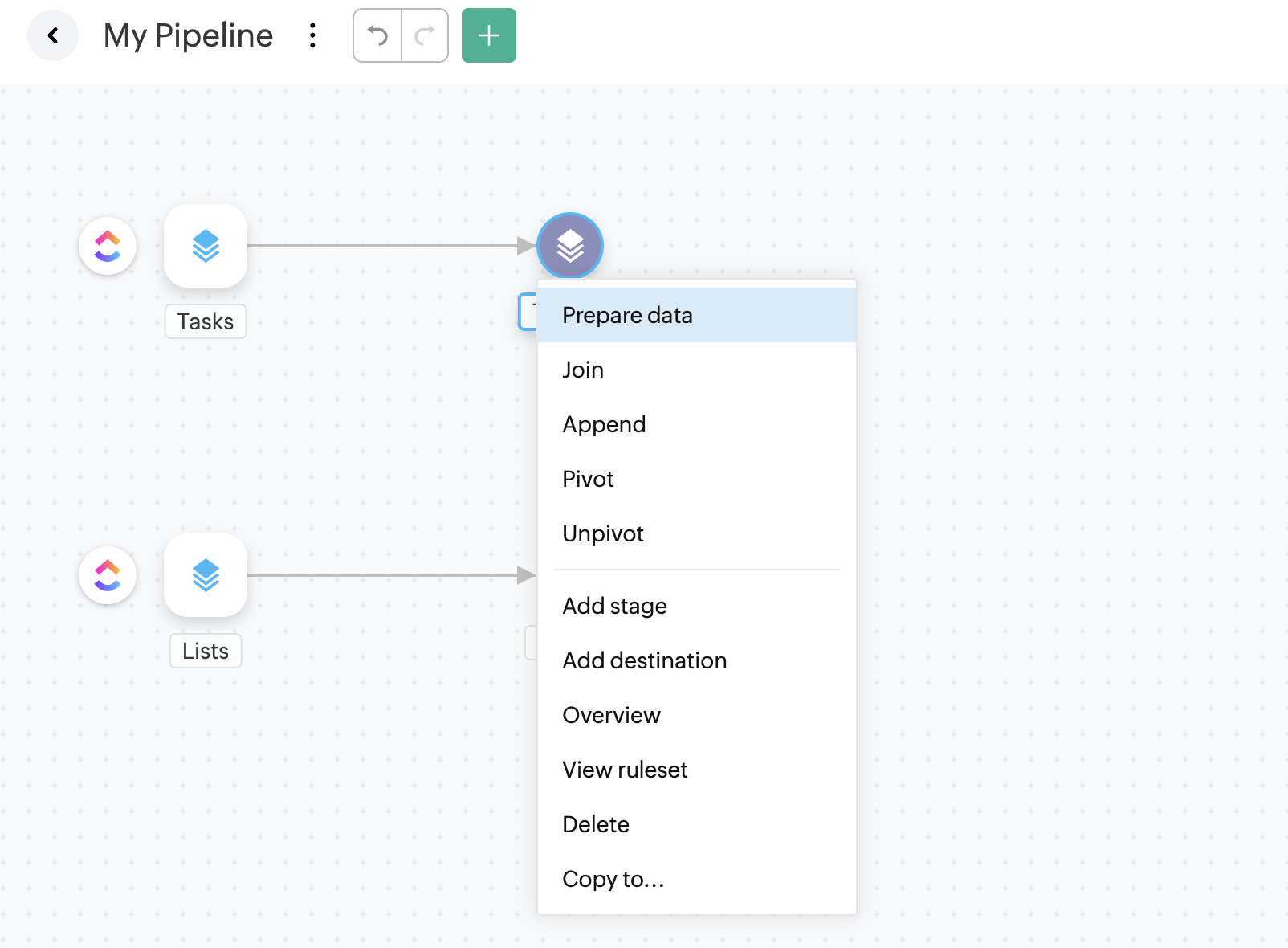Select the Unpivot option
Image resolution: width=1288 pixels, height=948 pixels.
[603, 533]
